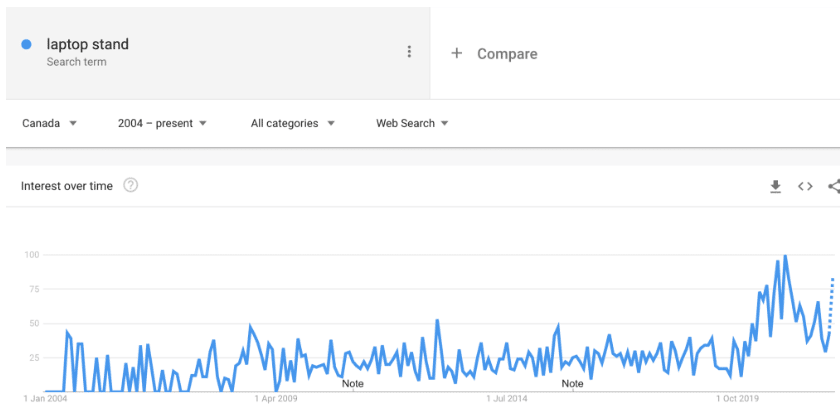
Task: Expand the All categories dropdown
Action: (x=292, y=123)
